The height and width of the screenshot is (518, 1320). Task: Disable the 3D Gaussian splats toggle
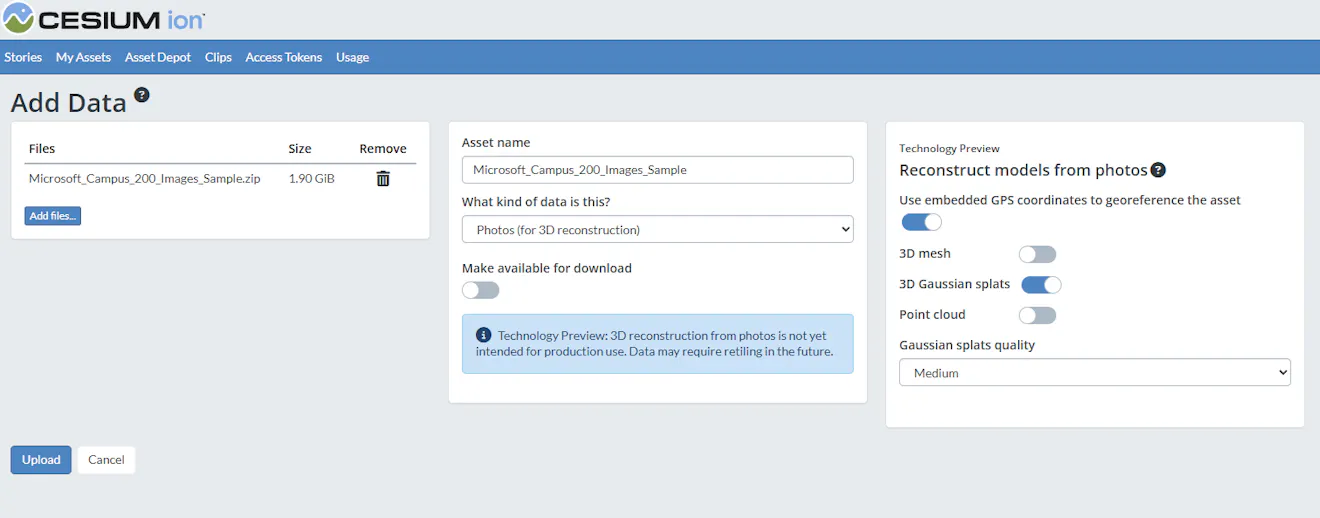[1040, 285]
